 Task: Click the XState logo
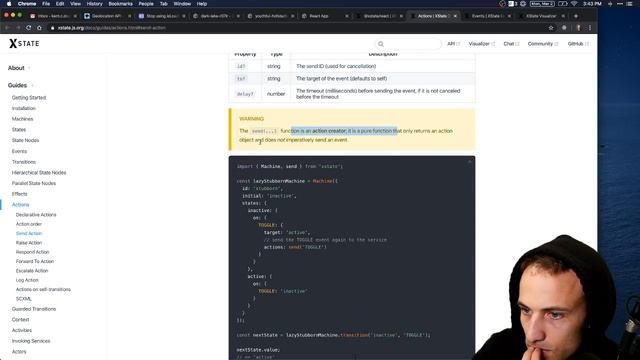pyautogui.click(x=24, y=43)
